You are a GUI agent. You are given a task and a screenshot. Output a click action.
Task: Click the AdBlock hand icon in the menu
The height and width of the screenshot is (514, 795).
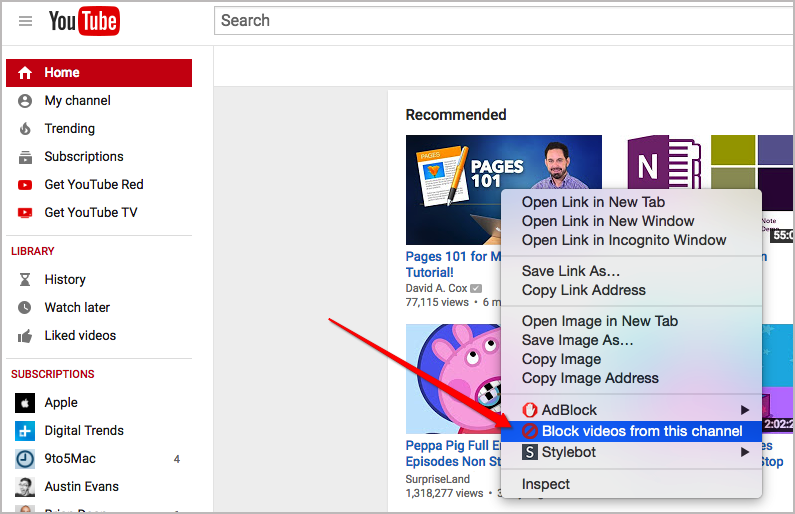pyautogui.click(x=529, y=410)
